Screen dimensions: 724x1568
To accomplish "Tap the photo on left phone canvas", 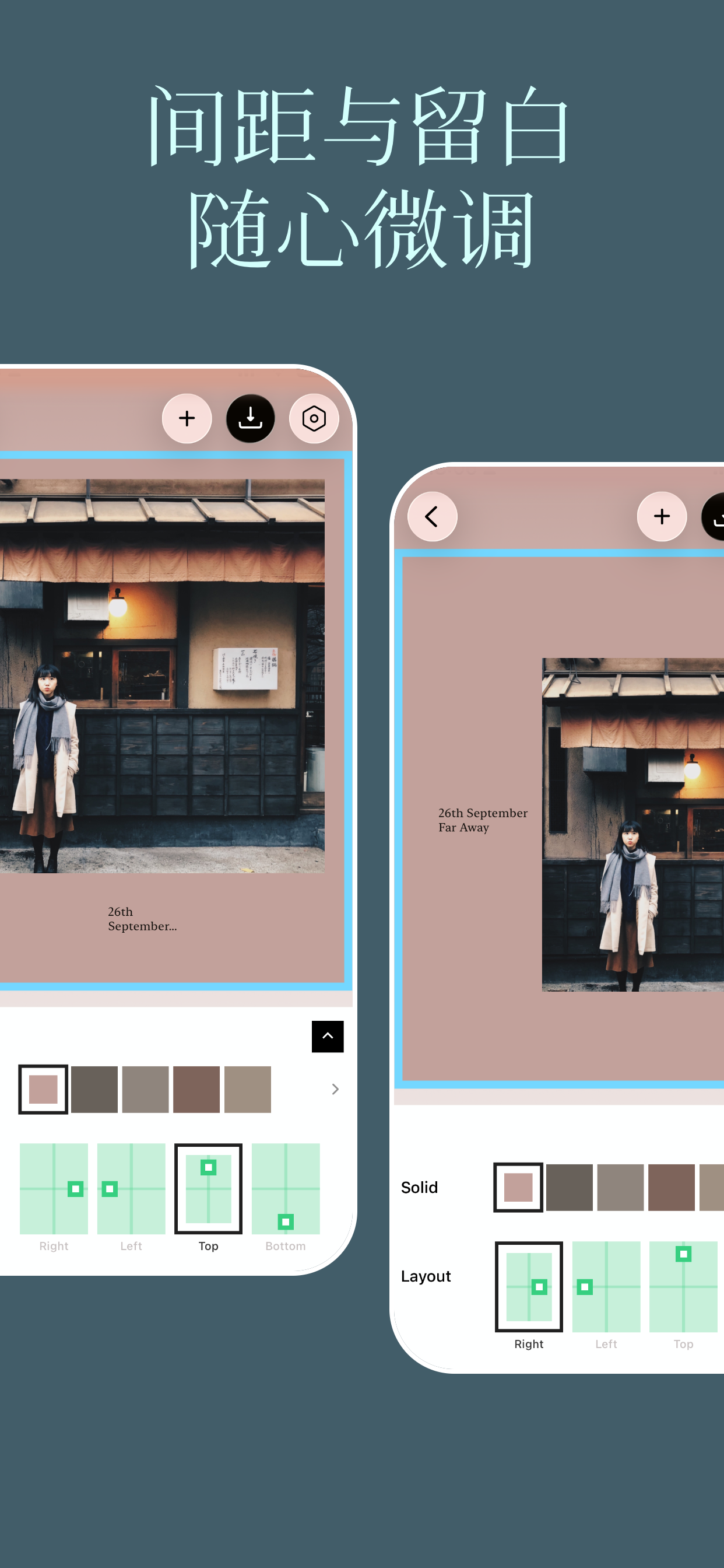I will [x=162, y=675].
